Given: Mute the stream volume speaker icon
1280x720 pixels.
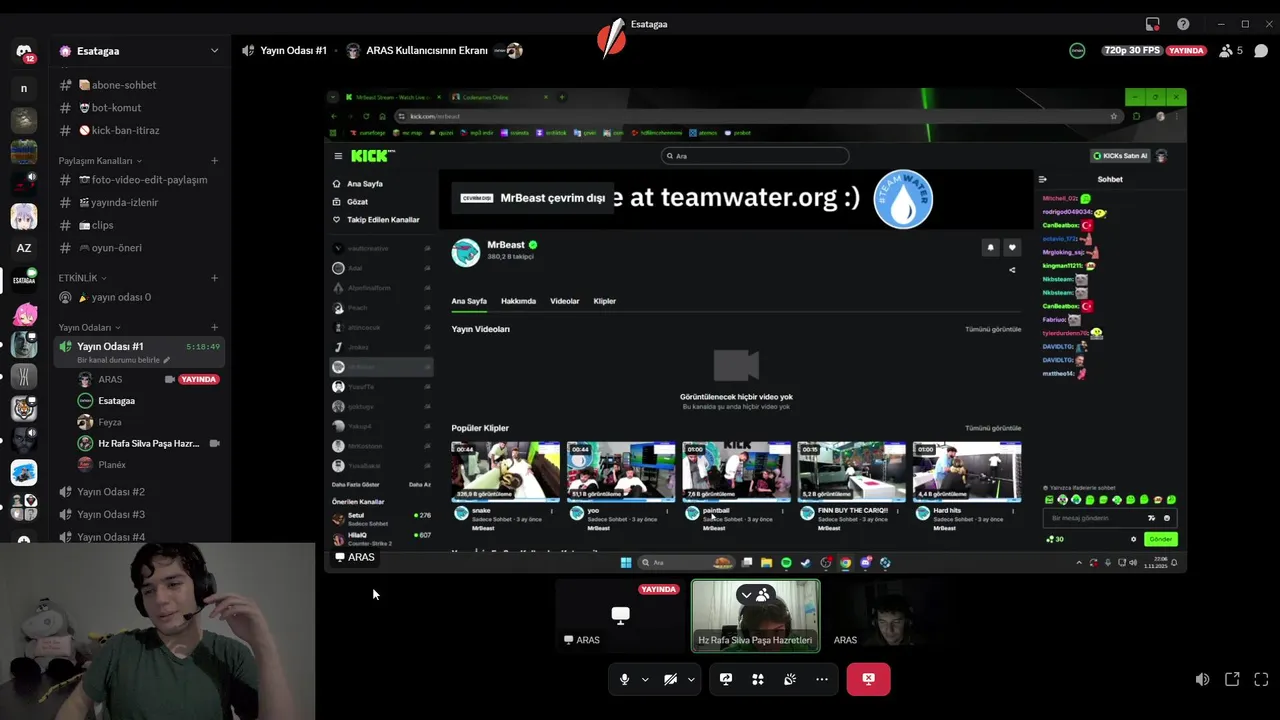Looking at the screenshot, I should point(1202,679).
